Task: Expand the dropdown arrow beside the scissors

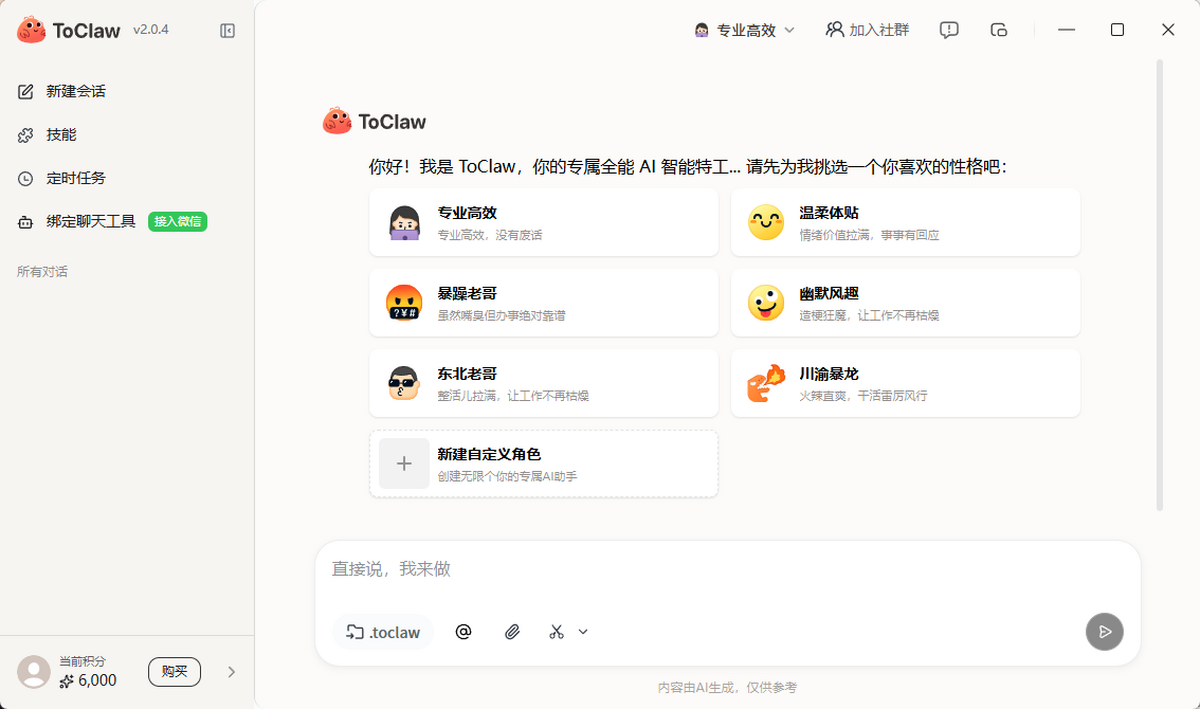Action: tap(583, 632)
